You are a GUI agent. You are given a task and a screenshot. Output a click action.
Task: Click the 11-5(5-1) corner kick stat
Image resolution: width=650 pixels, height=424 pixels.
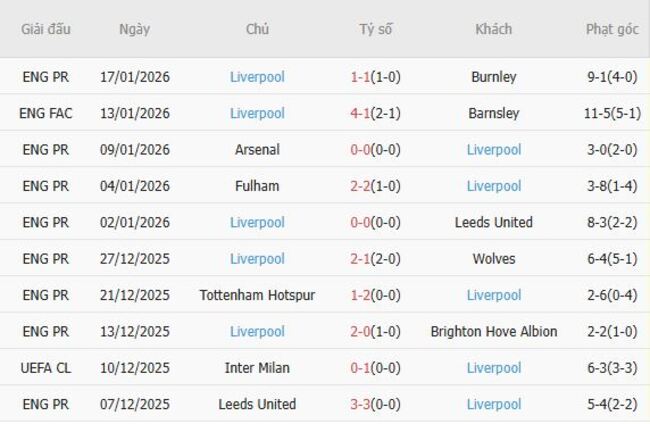pos(612,113)
